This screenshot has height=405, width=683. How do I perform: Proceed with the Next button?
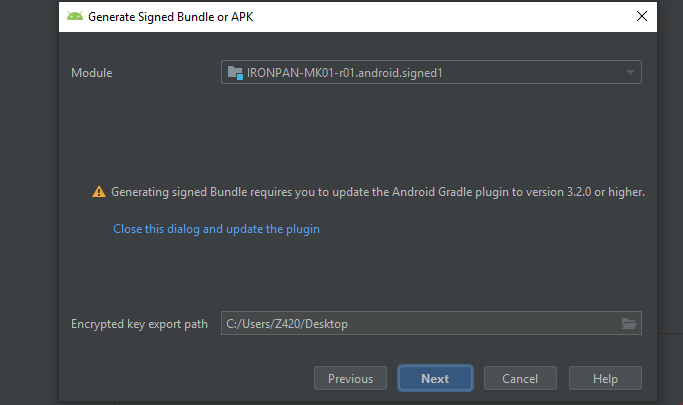pos(435,378)
